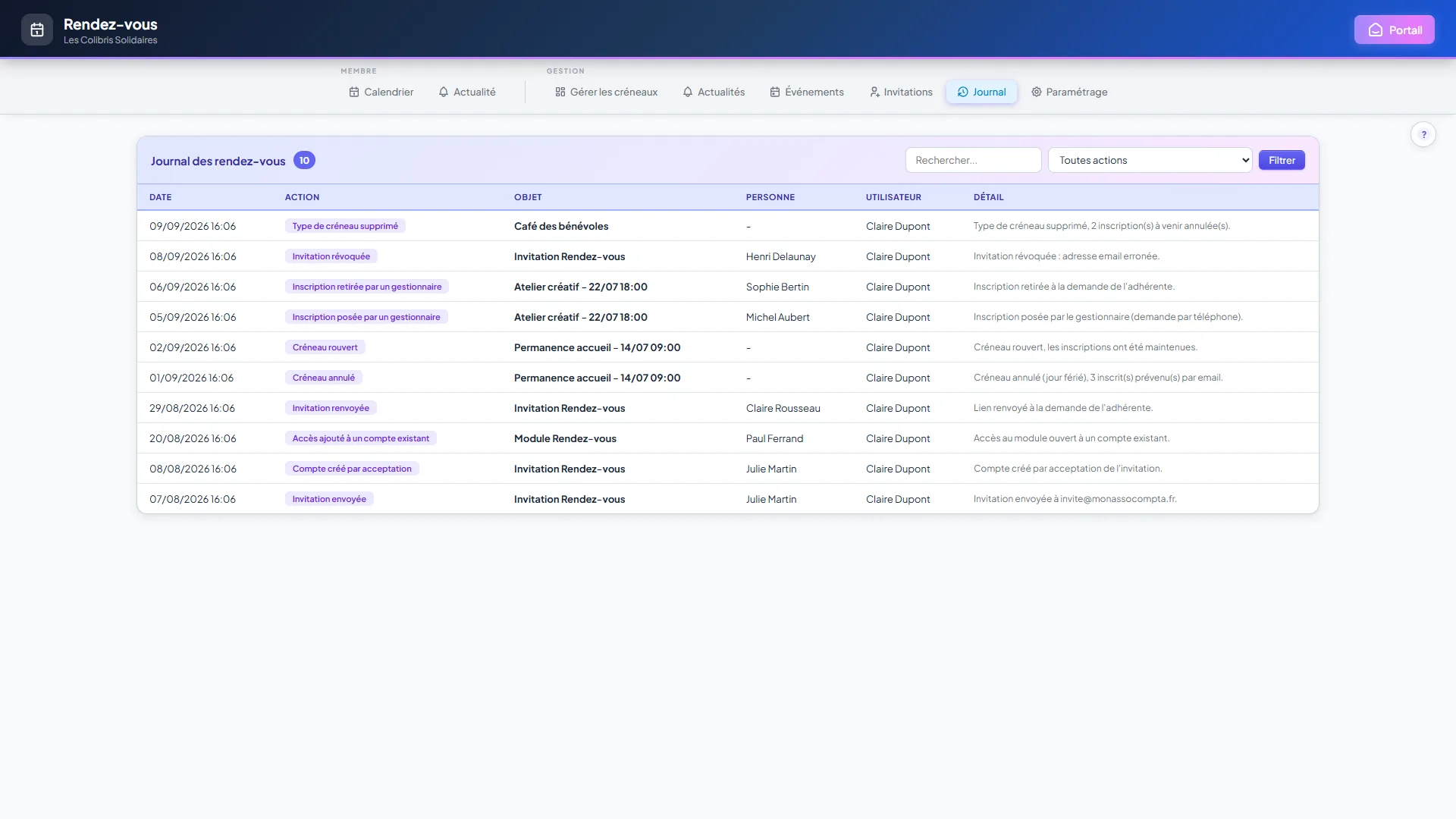
Task: Click Michel Aubert in the table
Action: (778, 317)
